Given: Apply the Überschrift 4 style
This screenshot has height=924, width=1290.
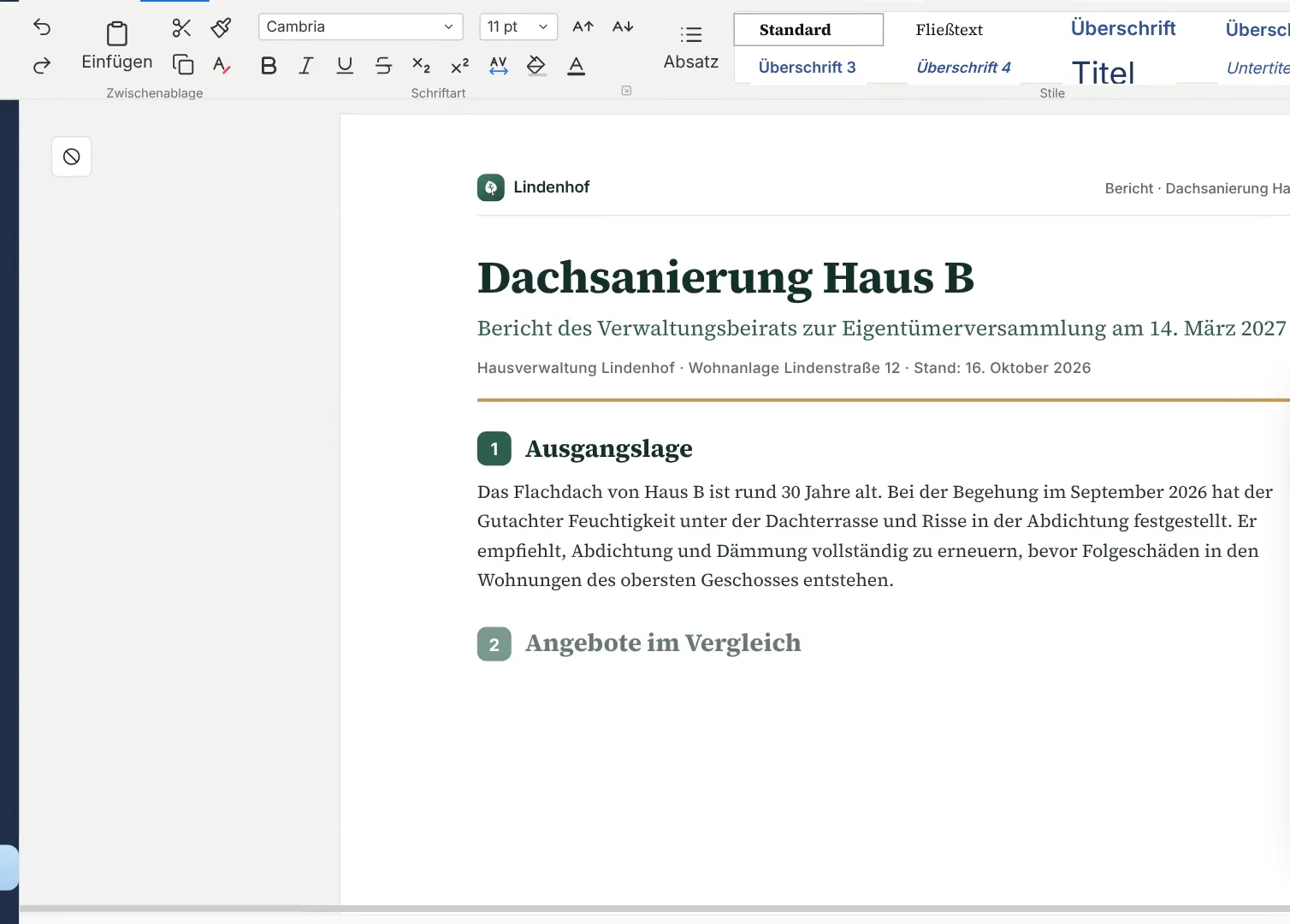Looking at the screenshot, I should click(963, 67).
